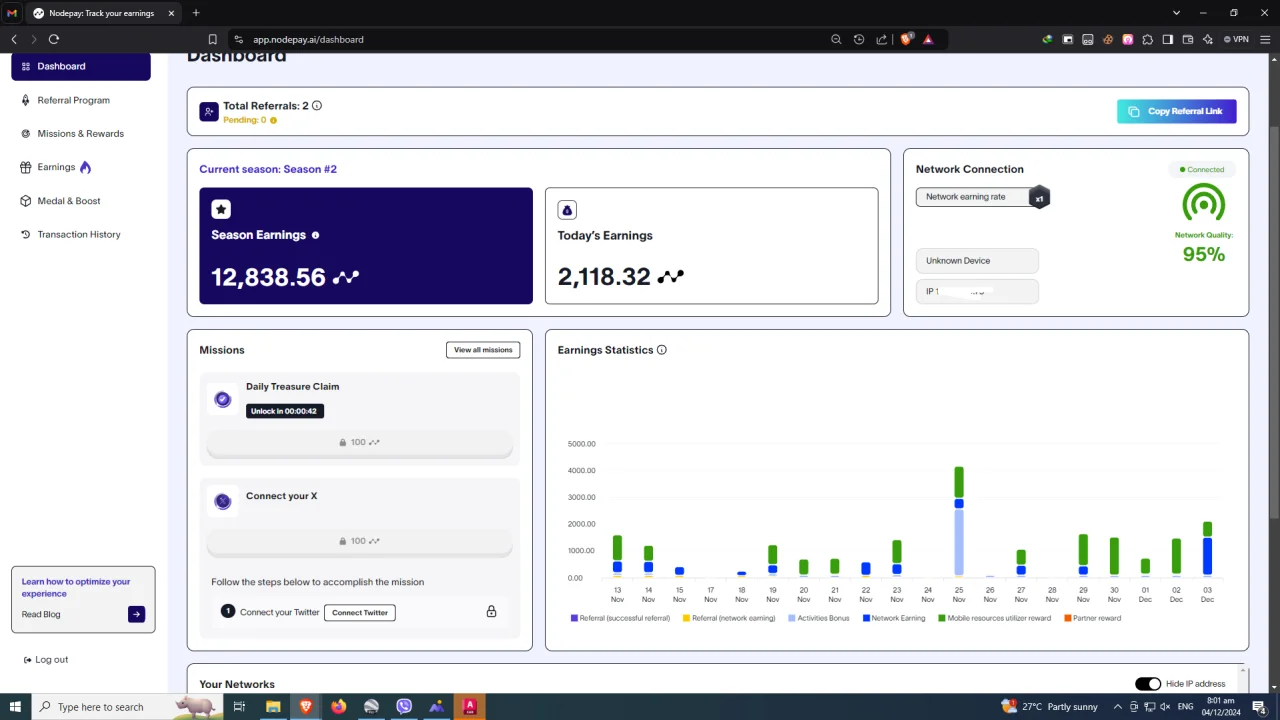
Task: Toggle Referral (network earning) legend series
Action: click(729, 618)
